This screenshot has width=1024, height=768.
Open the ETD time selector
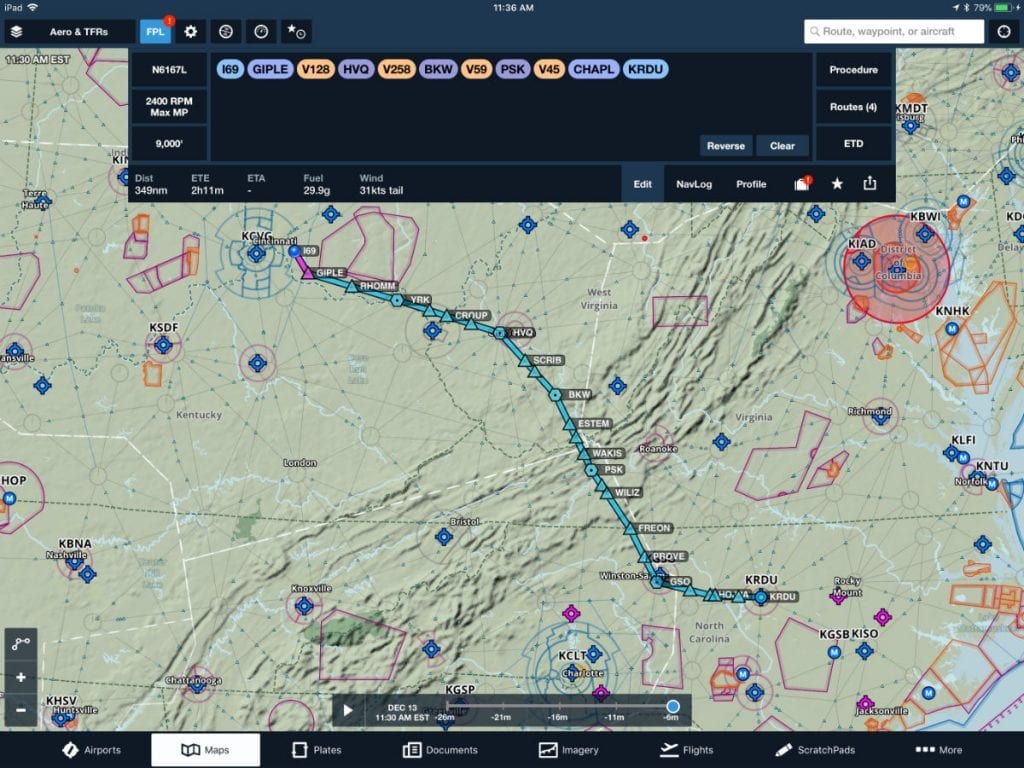coord(853,144)
